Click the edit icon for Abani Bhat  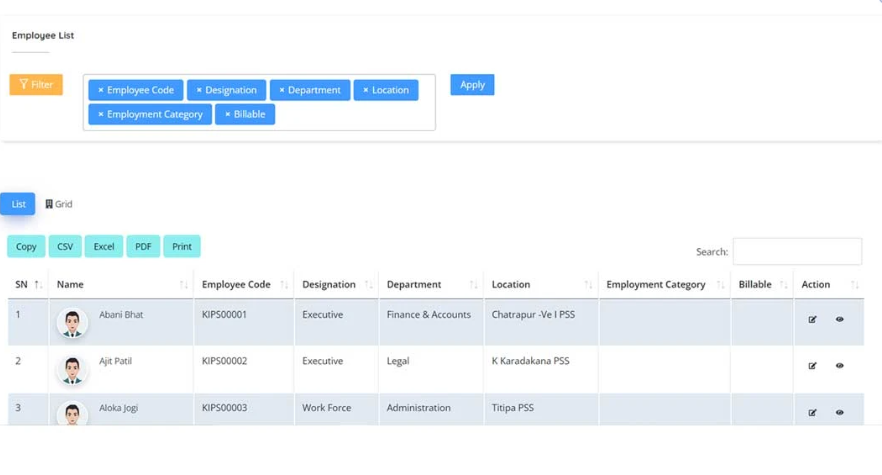tap(812, 319)
